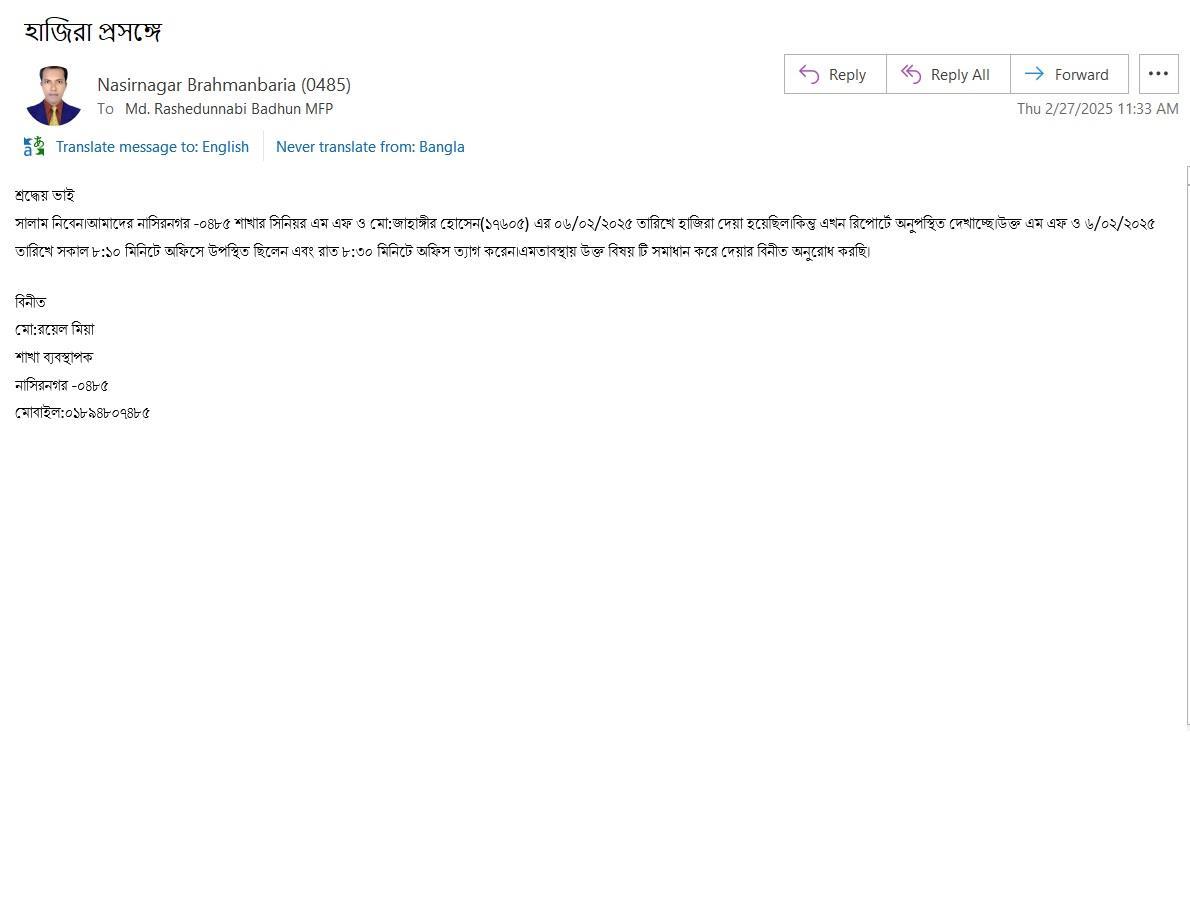Click the purple Reply arrow icon

click(809, 74)
